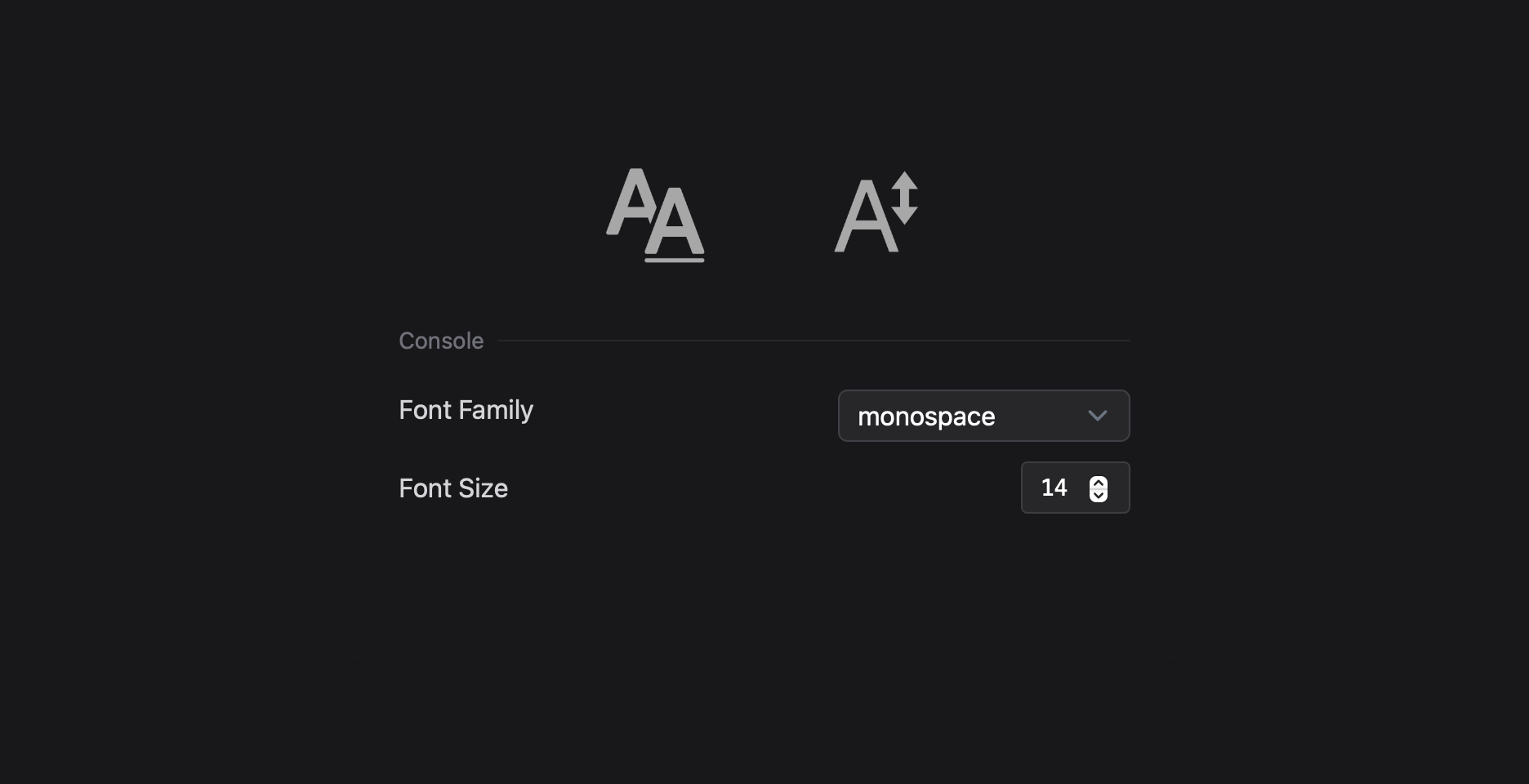Increase font size with up stepper arrow
Image resolution: width=1529 pixels, height=784 pixels.
1099,482
